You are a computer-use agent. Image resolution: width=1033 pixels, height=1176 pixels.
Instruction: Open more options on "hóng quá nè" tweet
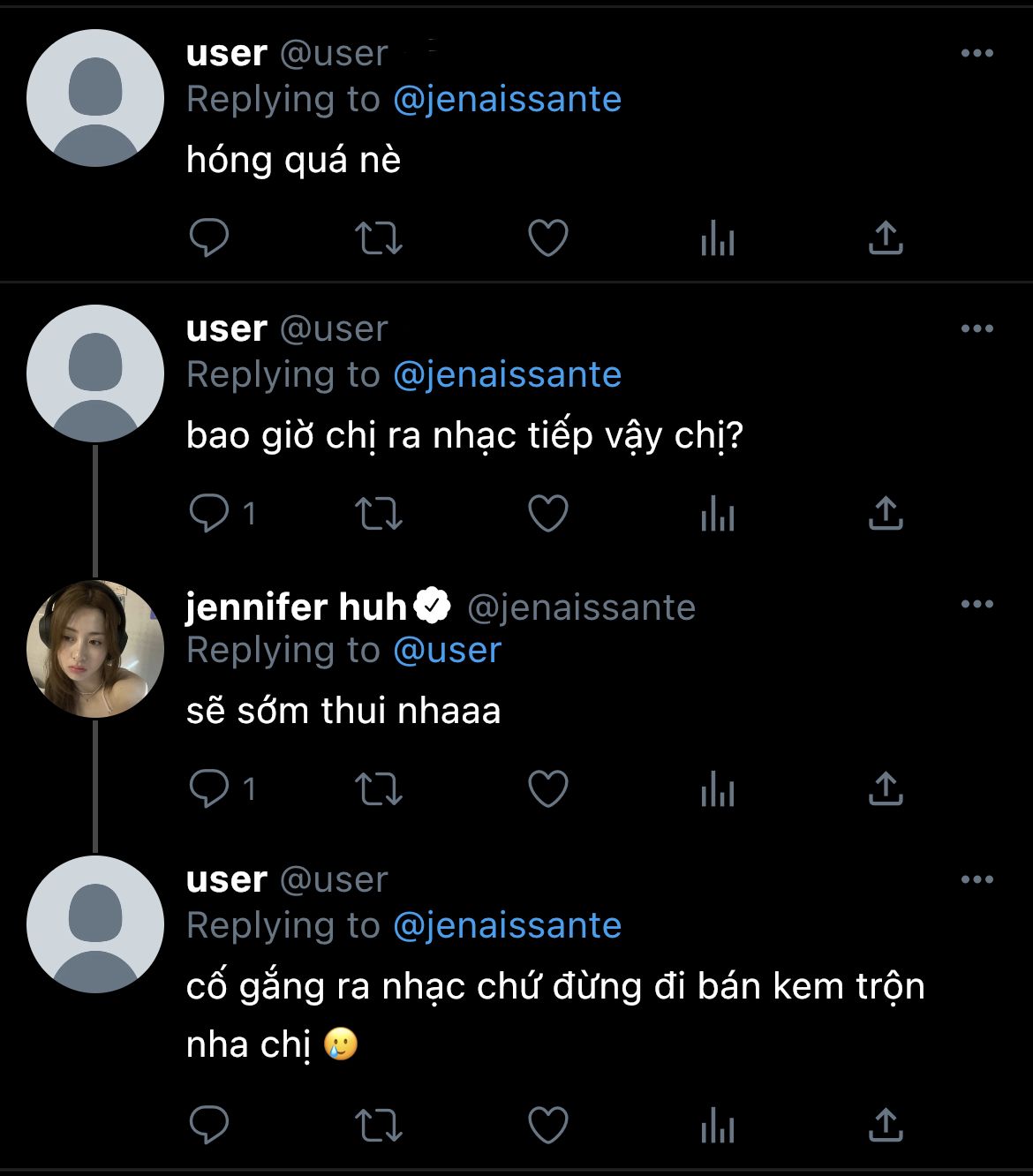[976, 54]
